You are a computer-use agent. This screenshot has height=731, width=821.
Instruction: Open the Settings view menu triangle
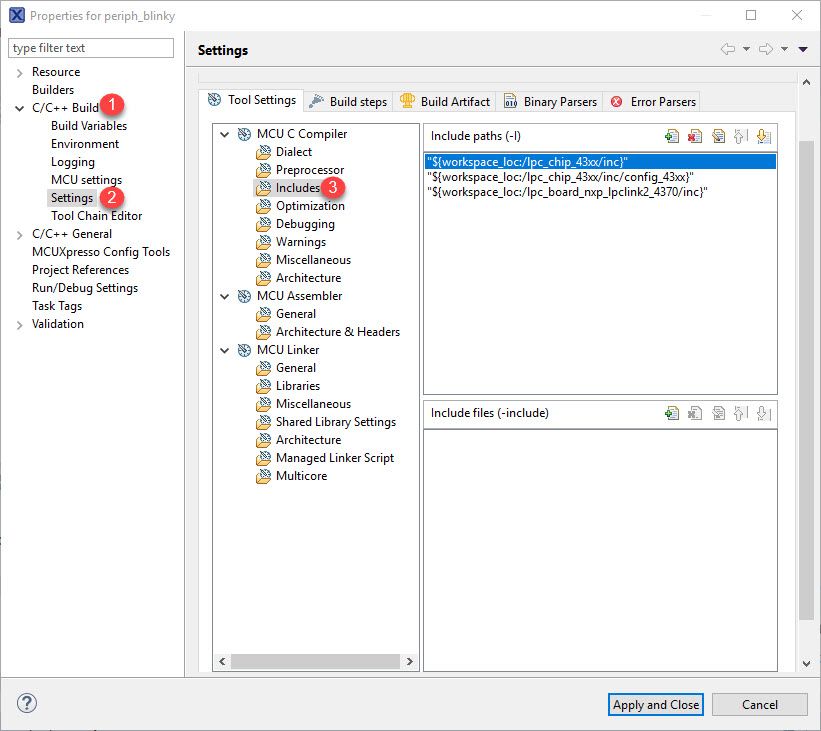click(803, 49)
